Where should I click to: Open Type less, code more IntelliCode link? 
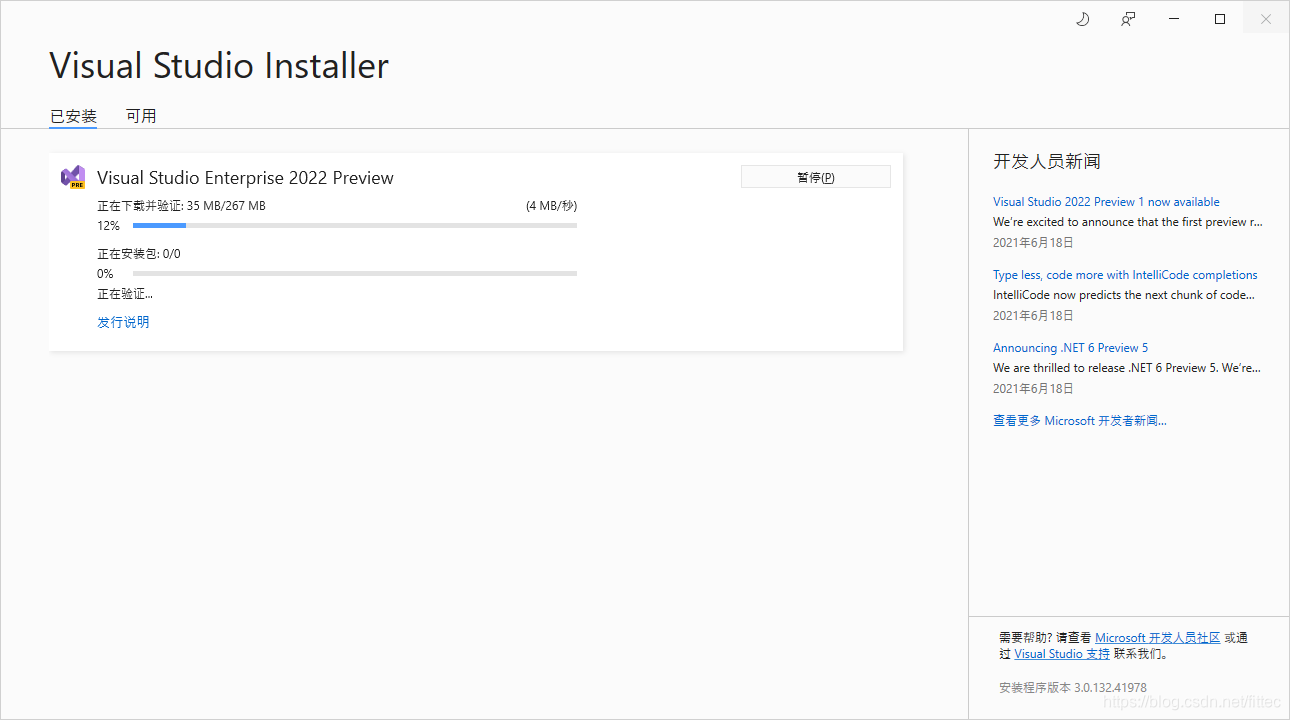[1125, 275]
